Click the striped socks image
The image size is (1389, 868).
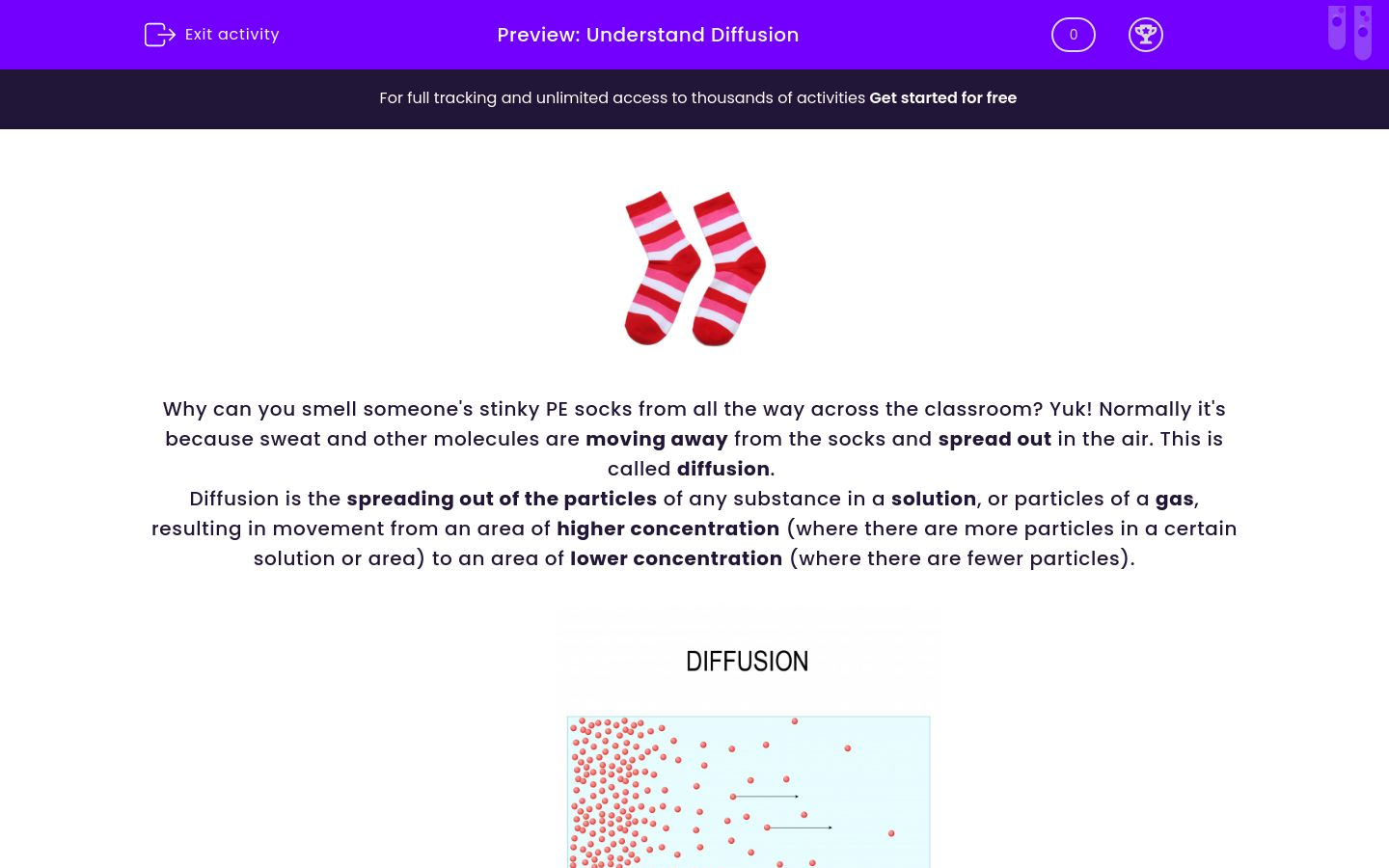(x=694, y=268)
